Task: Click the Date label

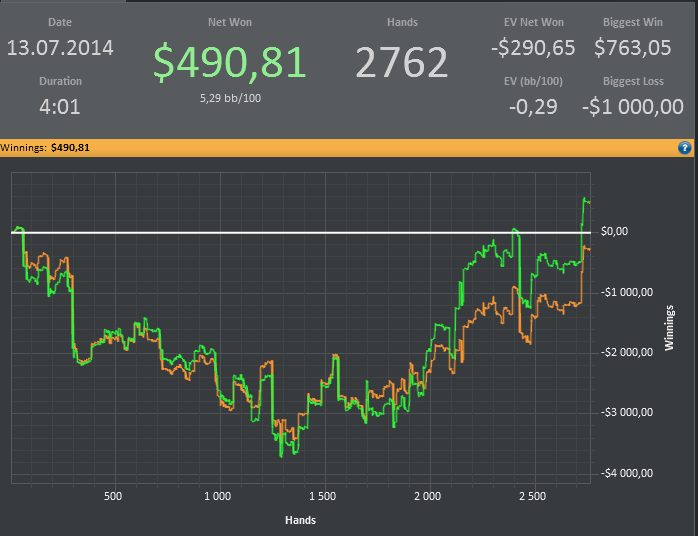Action: (60, 22)
